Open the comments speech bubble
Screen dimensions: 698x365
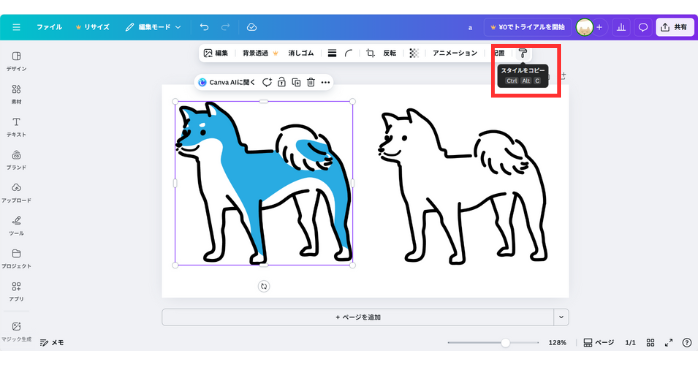[x=643, y=27]
